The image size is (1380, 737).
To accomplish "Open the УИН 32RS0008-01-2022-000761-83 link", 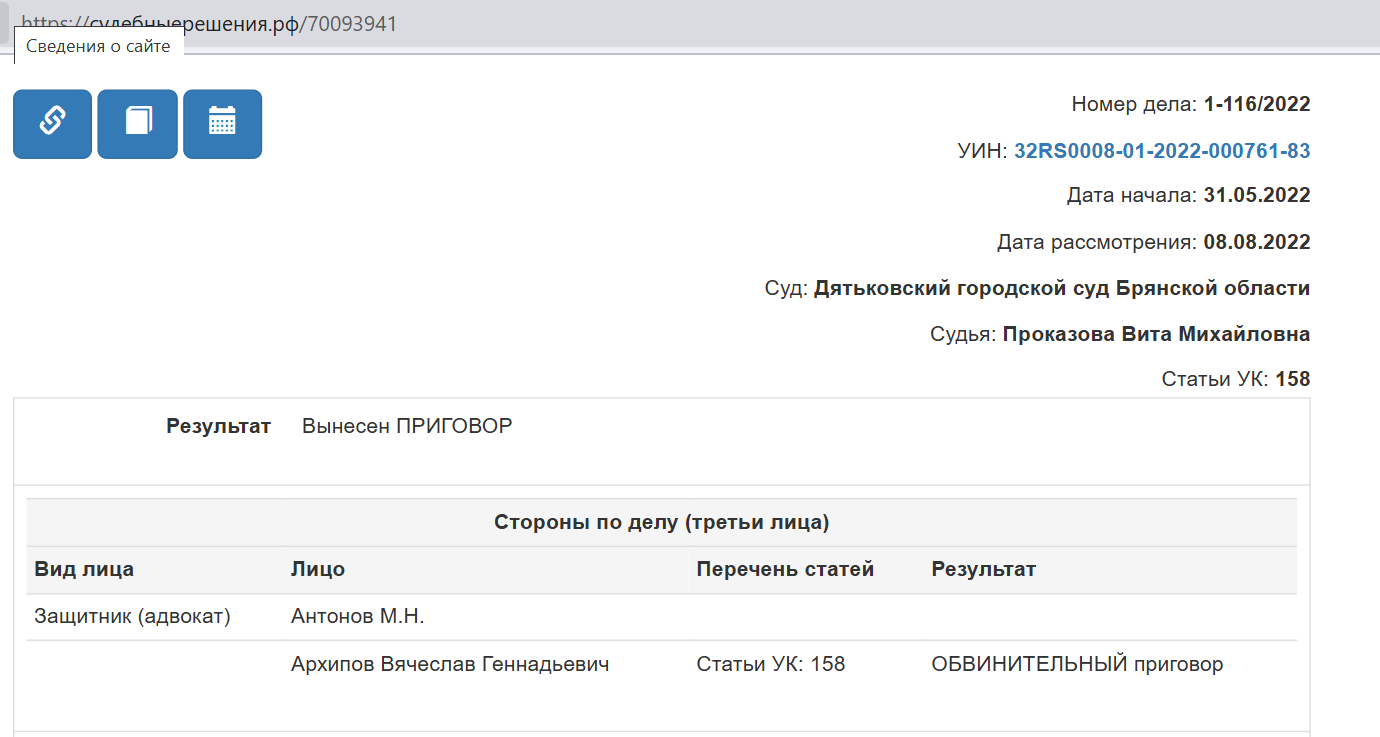I will (x=1162, y=151).
